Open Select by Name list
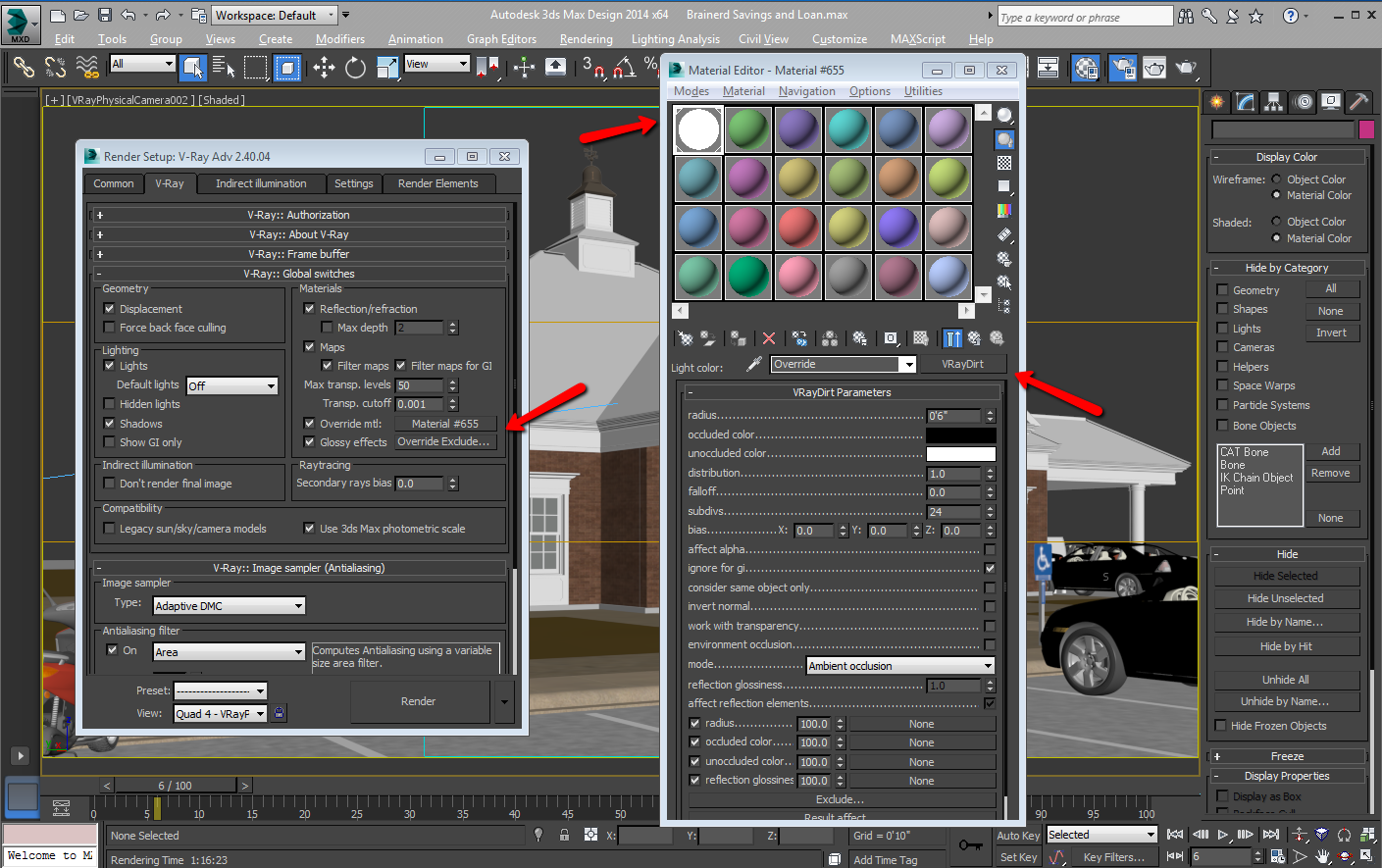 224,67
